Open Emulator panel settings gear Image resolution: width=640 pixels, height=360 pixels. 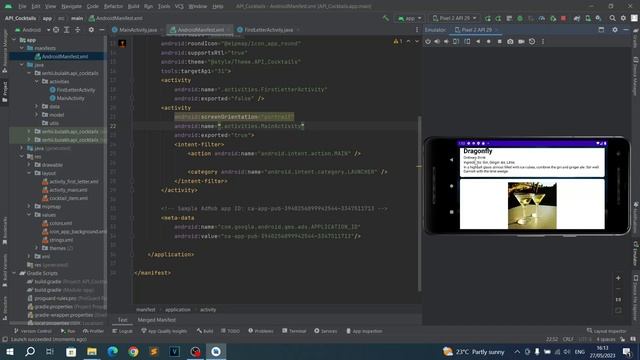click(x=615, y=30)
